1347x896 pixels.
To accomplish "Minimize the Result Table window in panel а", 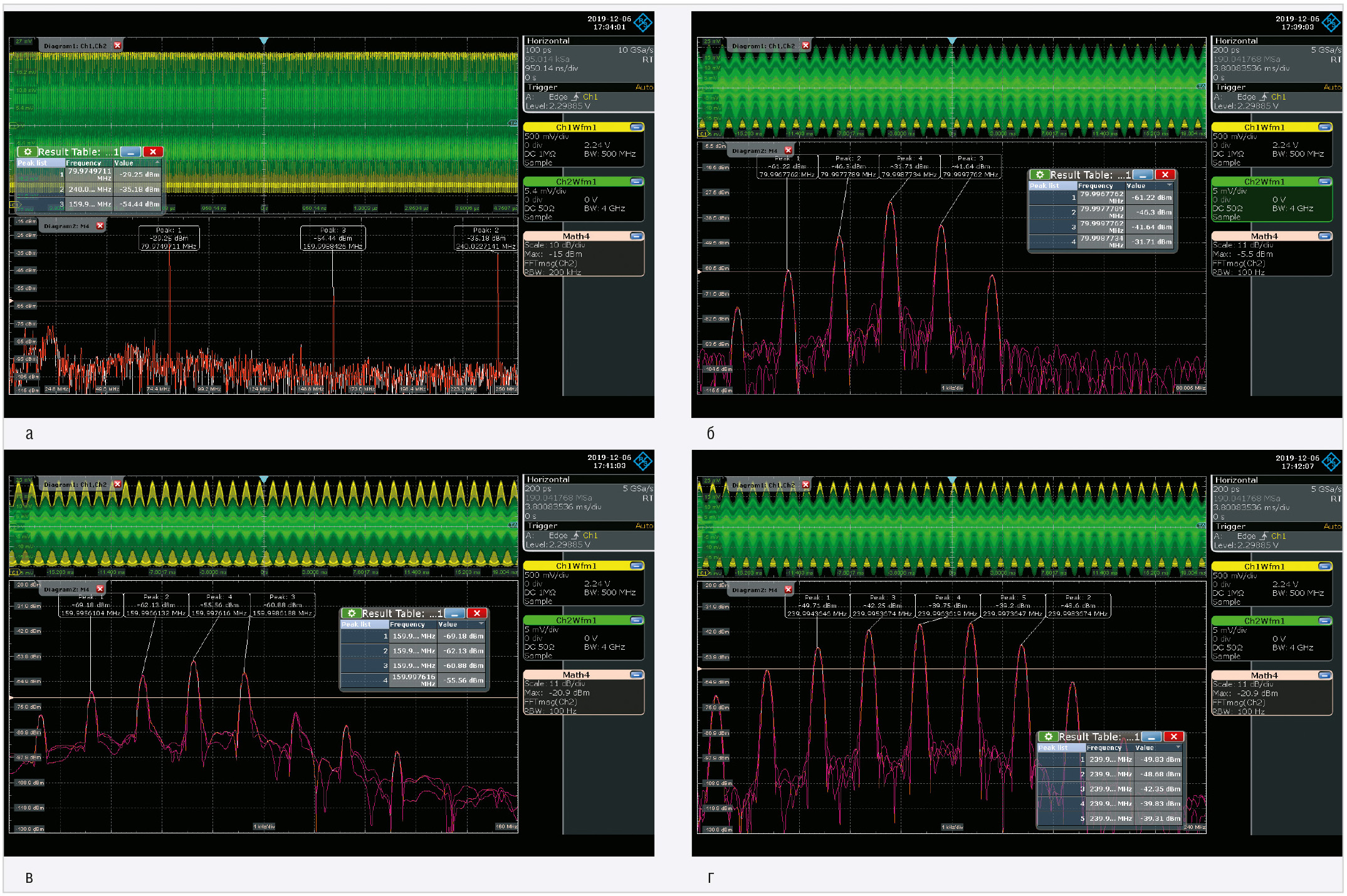I will pos(130,152).
